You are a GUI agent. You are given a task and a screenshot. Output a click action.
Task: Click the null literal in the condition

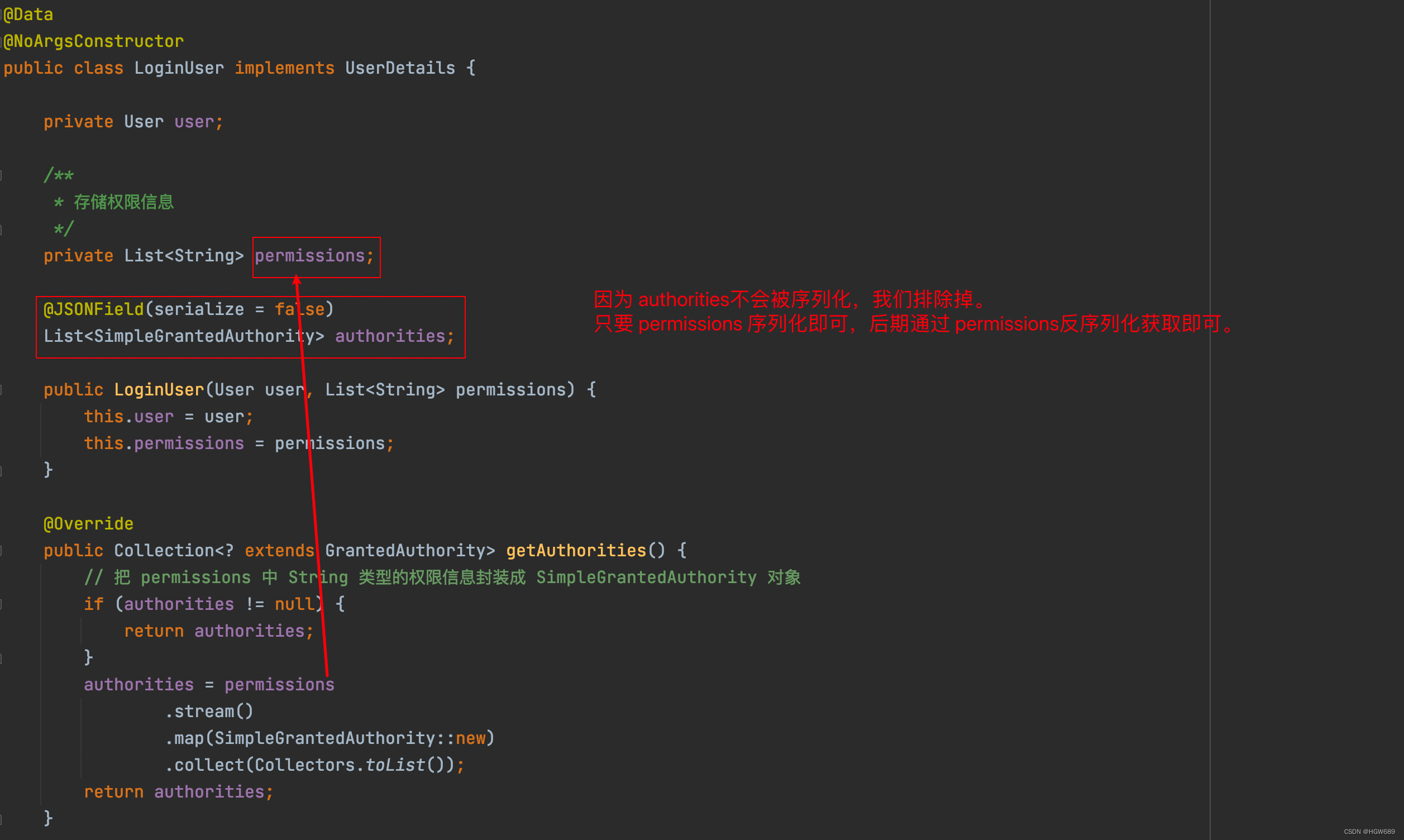coord(294,604)
